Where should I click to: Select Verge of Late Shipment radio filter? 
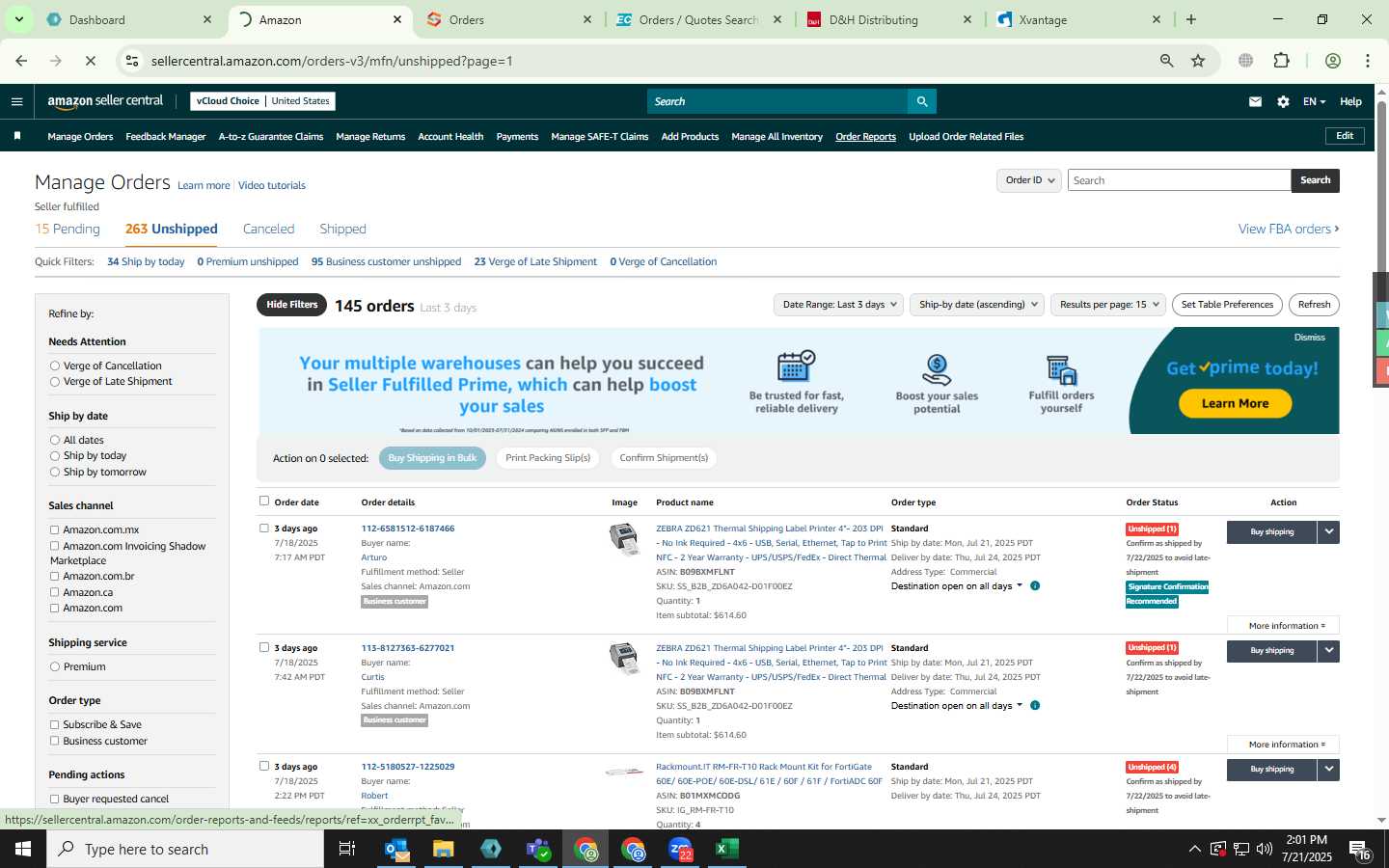click(x=55, y=382)
